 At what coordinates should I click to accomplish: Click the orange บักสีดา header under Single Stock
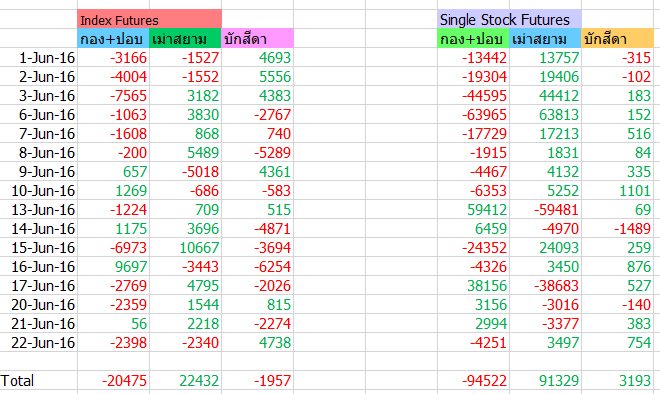617,38
